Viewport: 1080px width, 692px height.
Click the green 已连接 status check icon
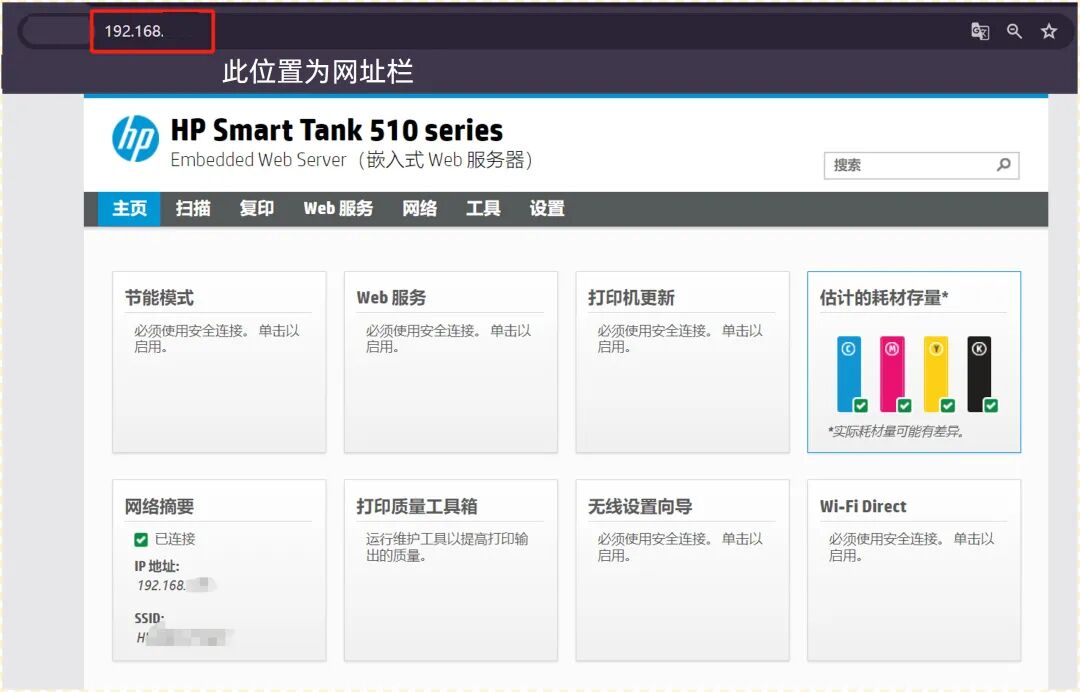pos(141,540)
